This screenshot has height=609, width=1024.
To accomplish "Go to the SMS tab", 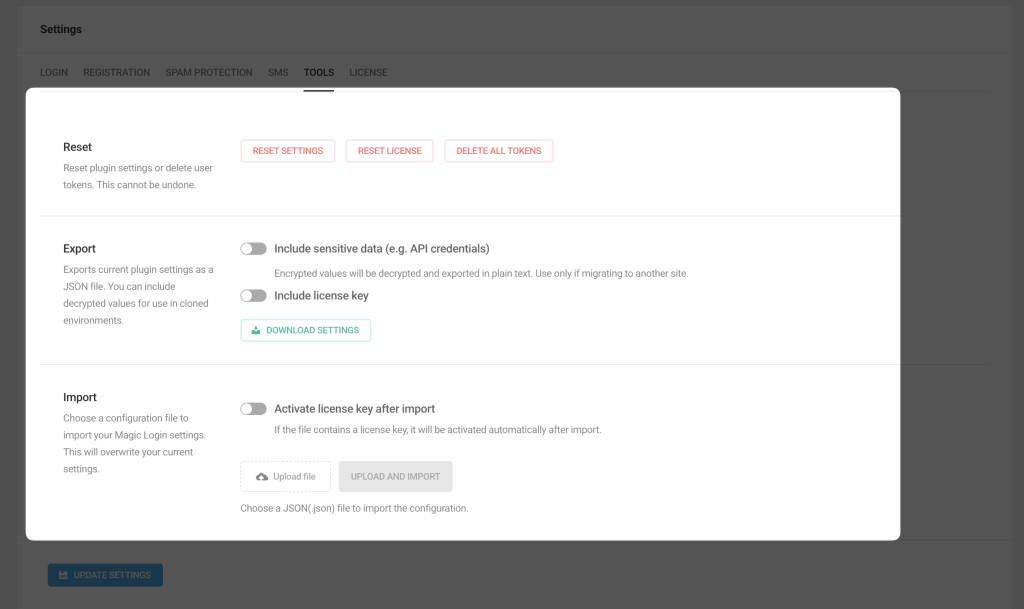I will (278, 72).
